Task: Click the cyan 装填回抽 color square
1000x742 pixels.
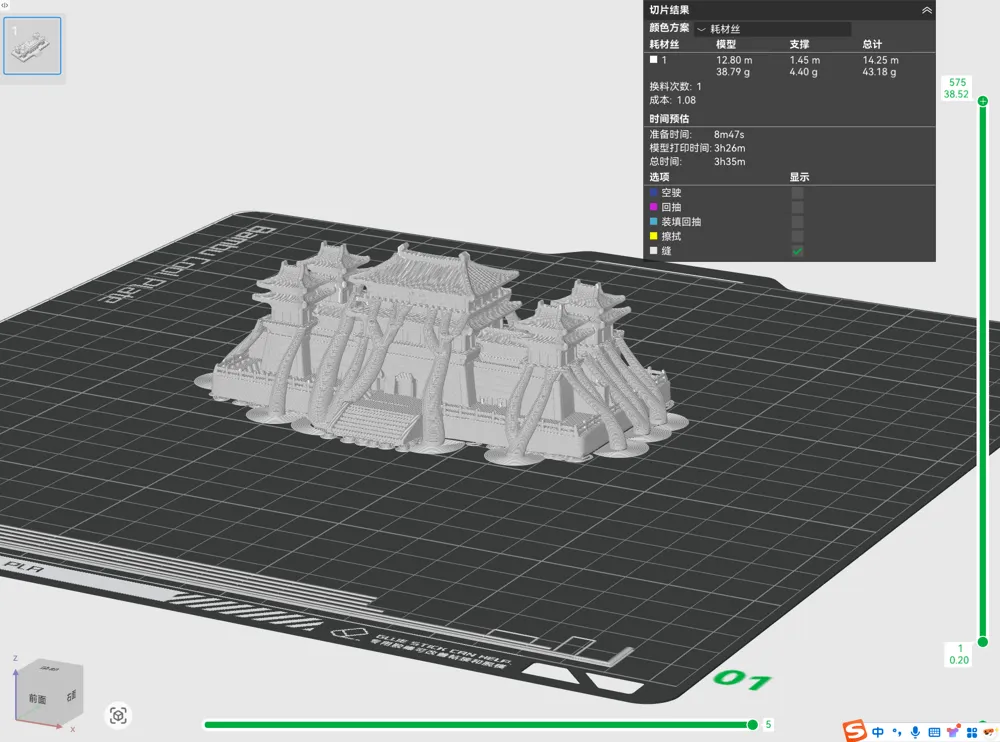Action: pos(653,221)
